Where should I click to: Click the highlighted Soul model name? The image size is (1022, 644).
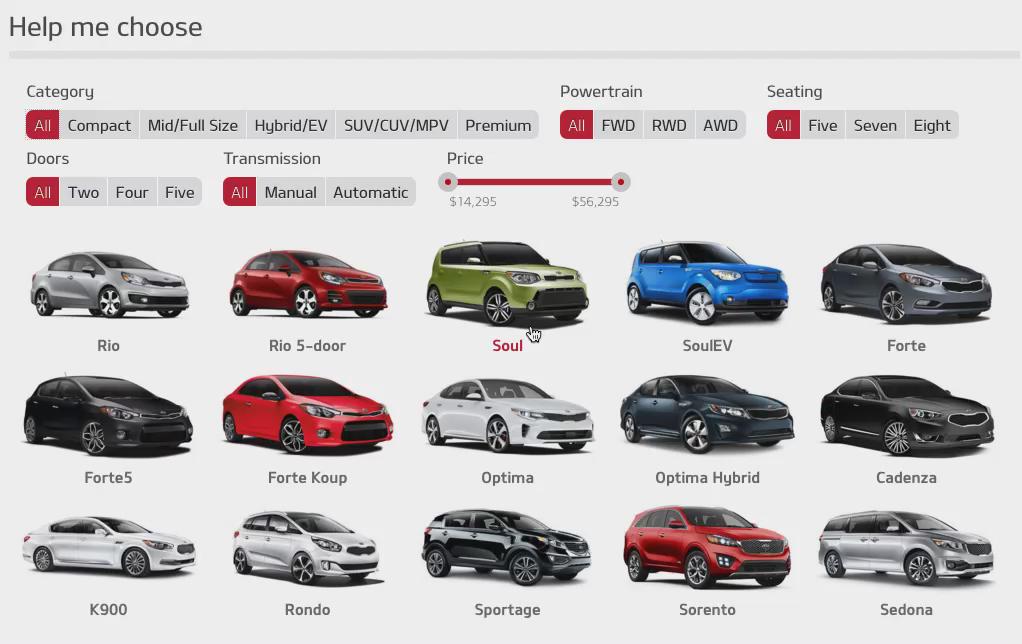[507, 345]
